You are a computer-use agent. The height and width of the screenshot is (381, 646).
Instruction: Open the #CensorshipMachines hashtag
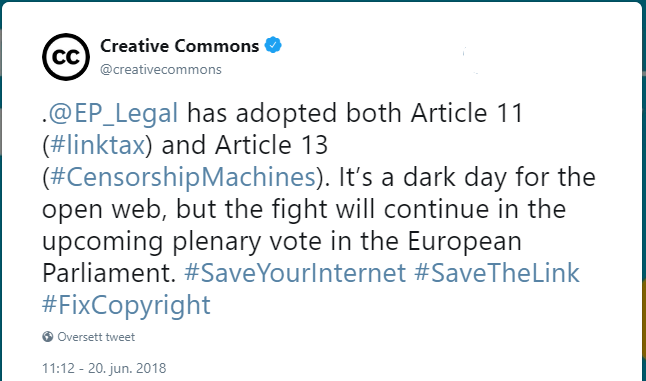(183, 178)
